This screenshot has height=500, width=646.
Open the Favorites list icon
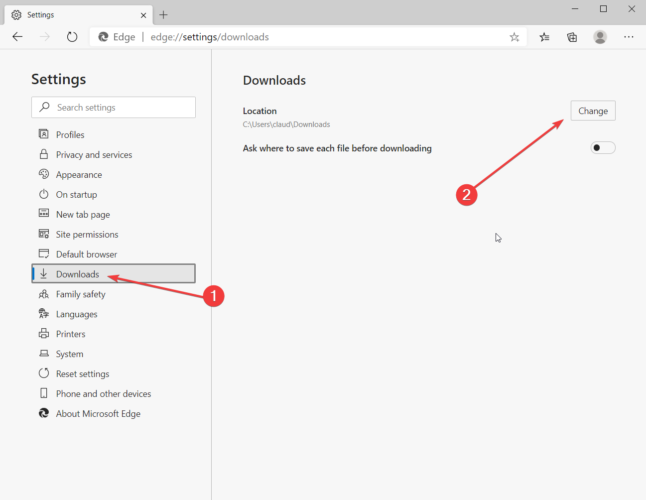tap(544, 37)
